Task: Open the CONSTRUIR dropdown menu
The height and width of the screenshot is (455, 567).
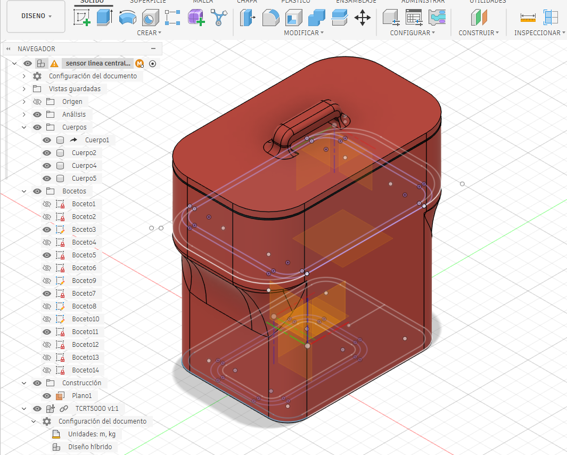Action: tap(478, 33)
